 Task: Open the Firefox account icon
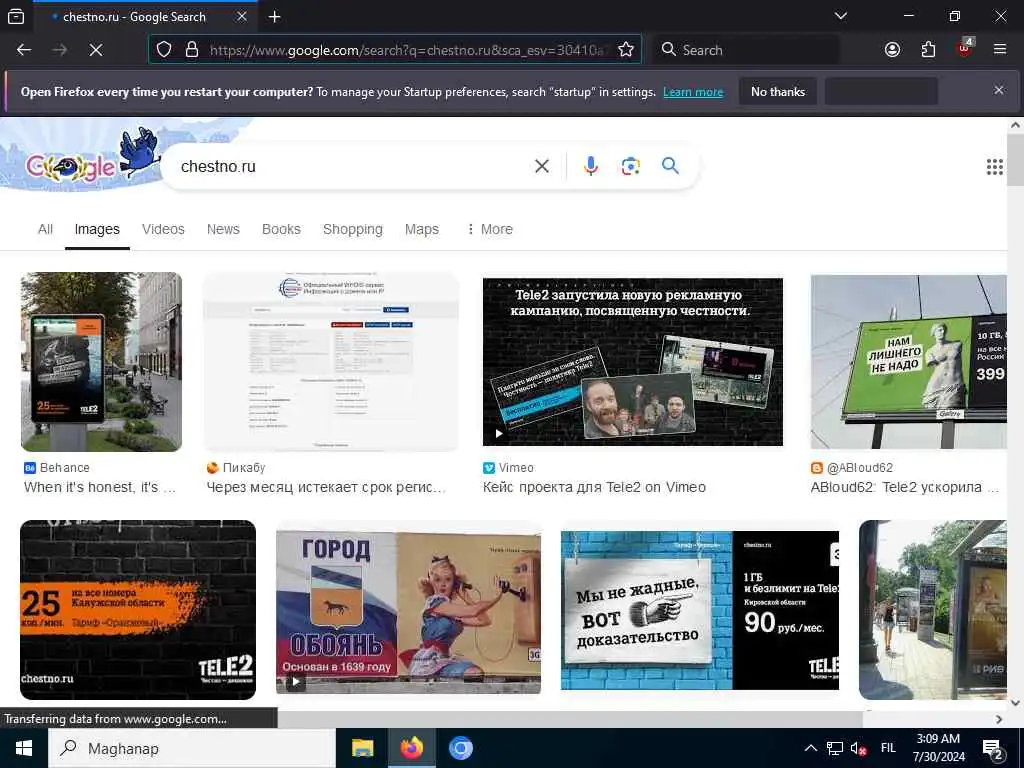point(892,50)
